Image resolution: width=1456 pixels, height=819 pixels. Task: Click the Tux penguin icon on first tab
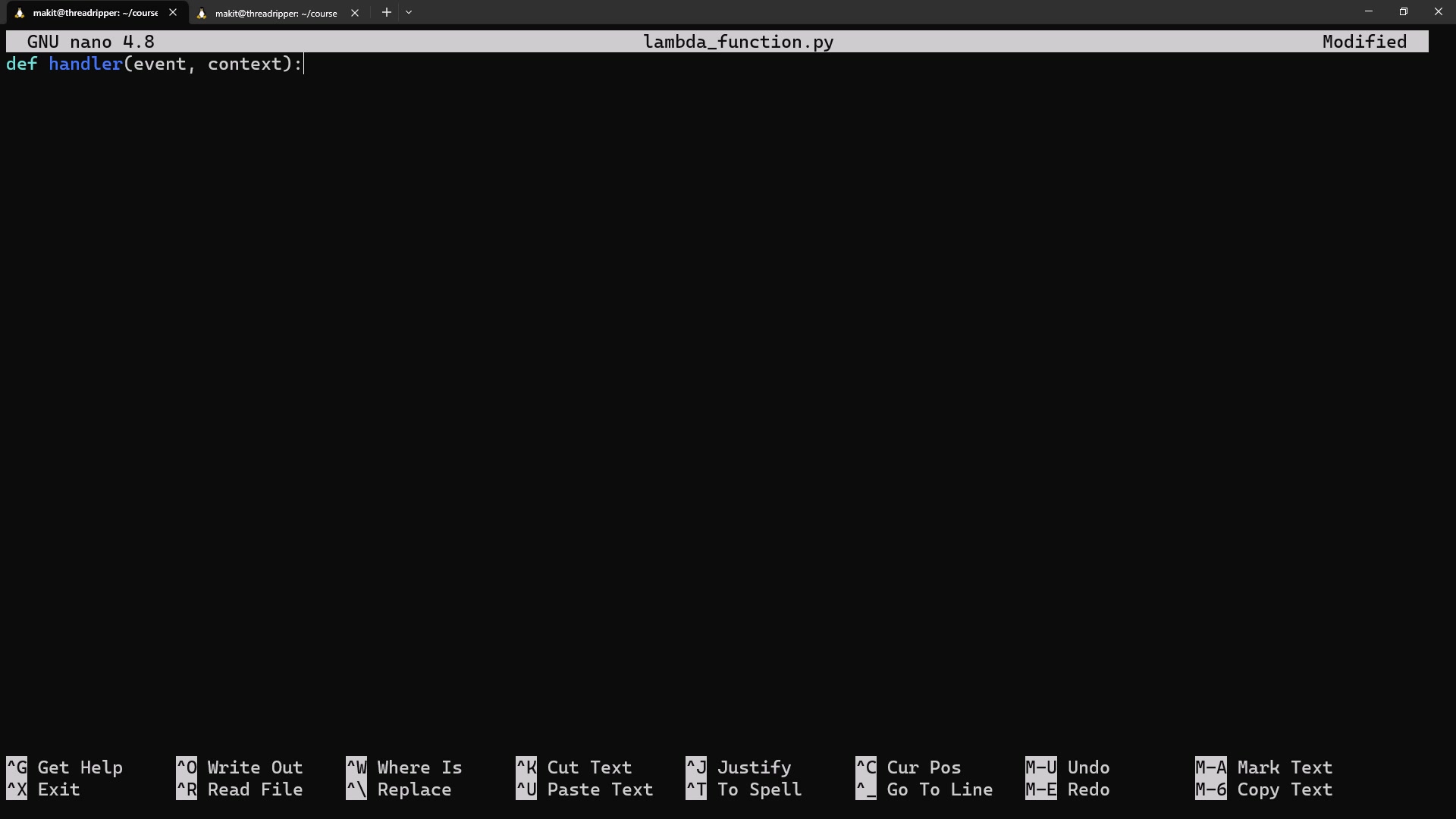20,13
